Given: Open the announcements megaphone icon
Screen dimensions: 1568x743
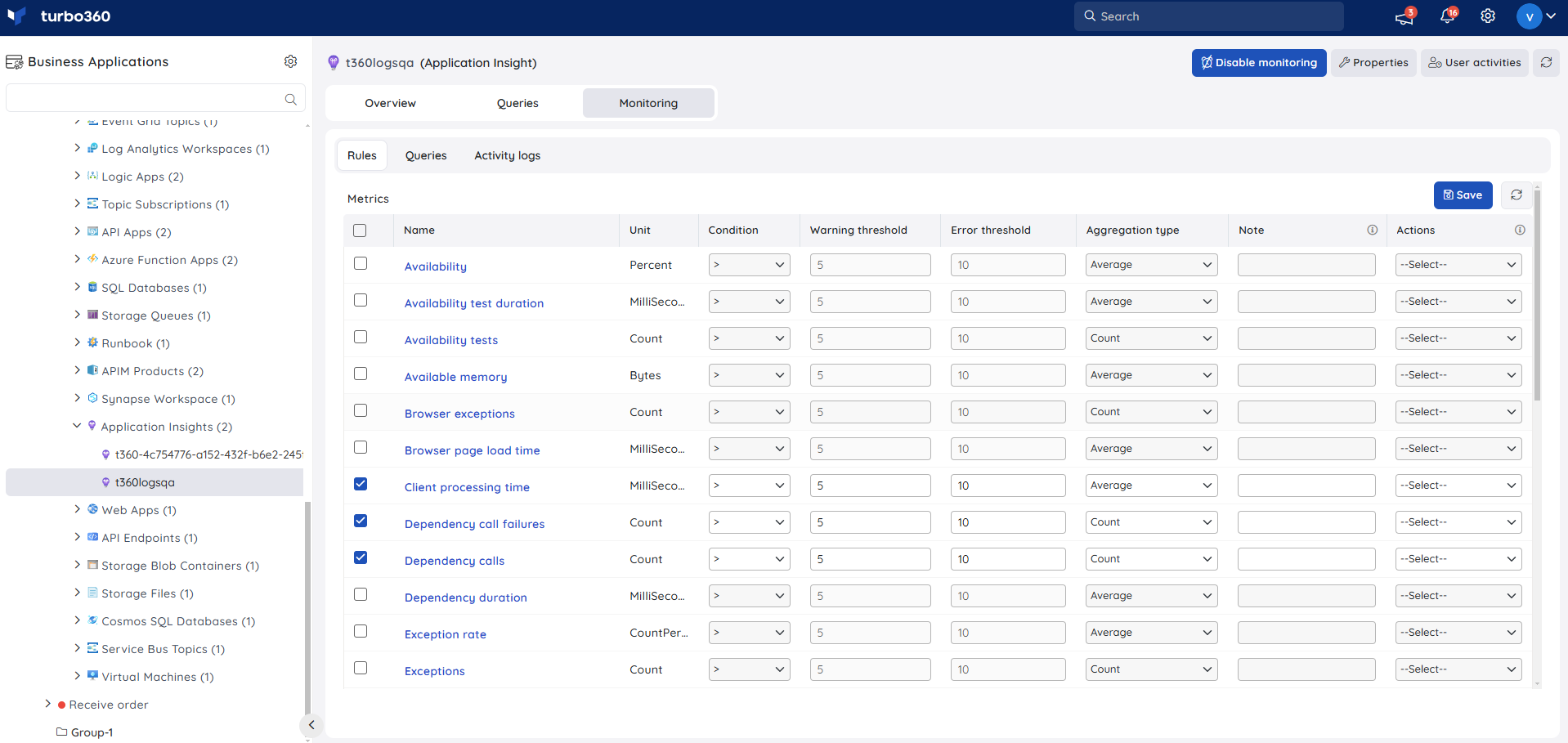Looking at the screenshot, I should [x=1404, y=16].
